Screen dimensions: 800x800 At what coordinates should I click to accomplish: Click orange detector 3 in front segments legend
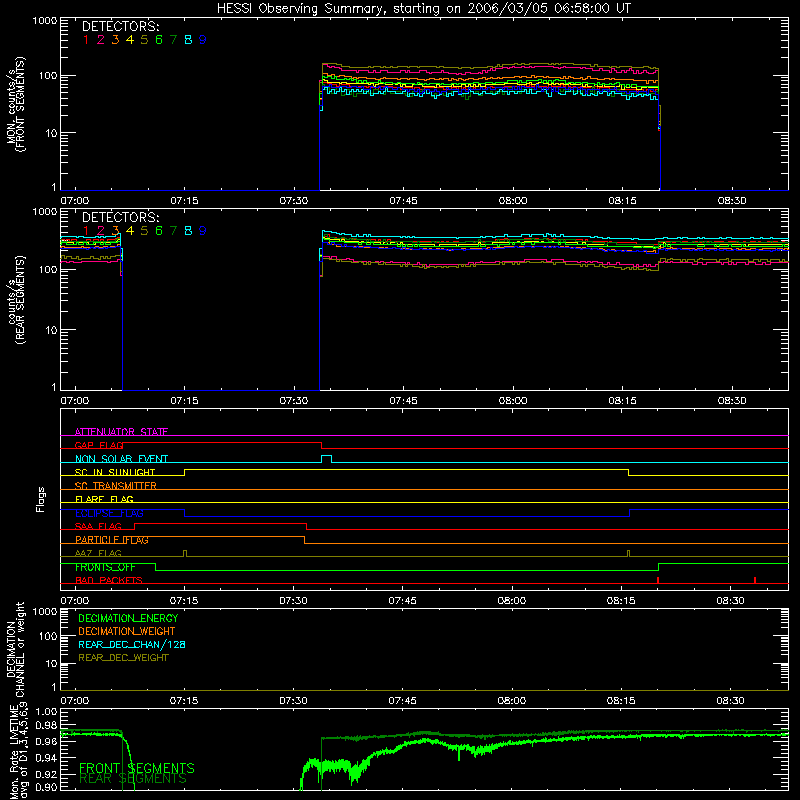click(x=115, y=40)
